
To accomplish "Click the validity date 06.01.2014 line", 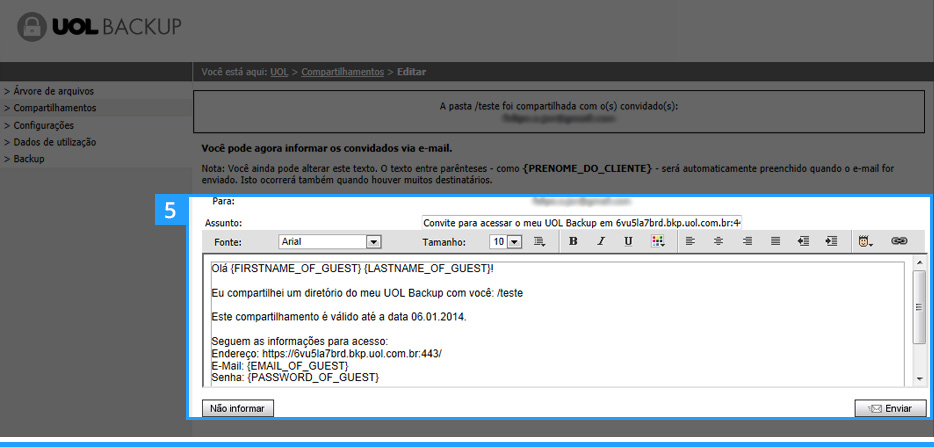I will 339,317.
